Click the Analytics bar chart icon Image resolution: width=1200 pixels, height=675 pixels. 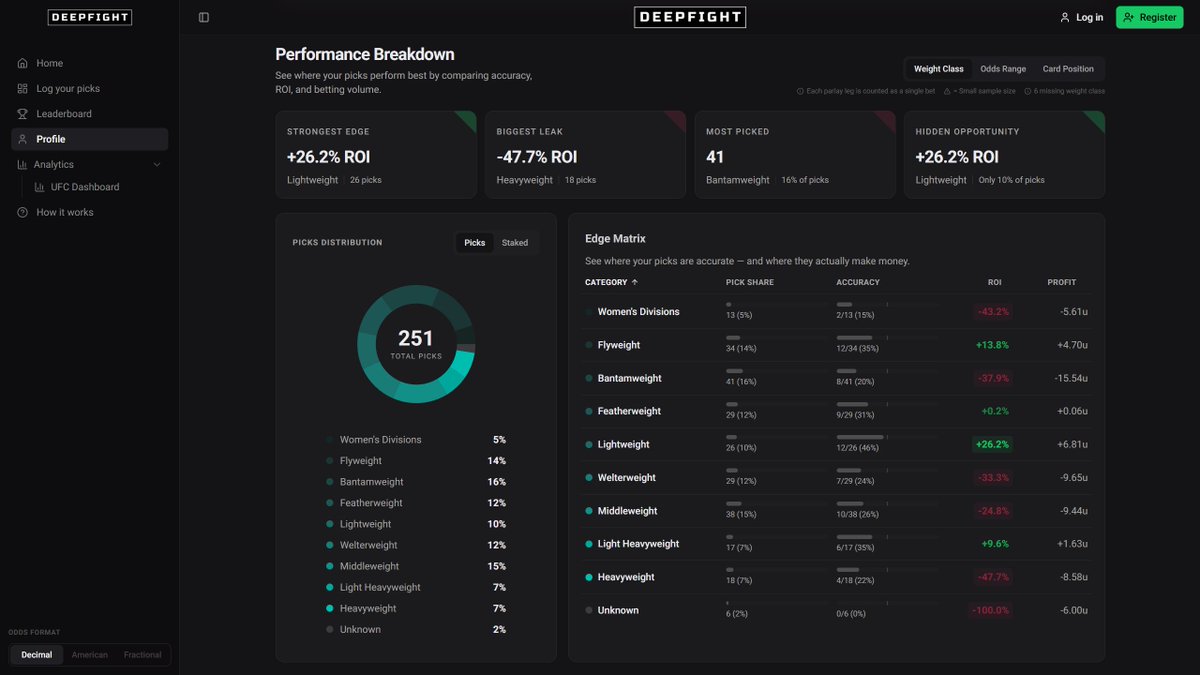click(x=22, y=164)
